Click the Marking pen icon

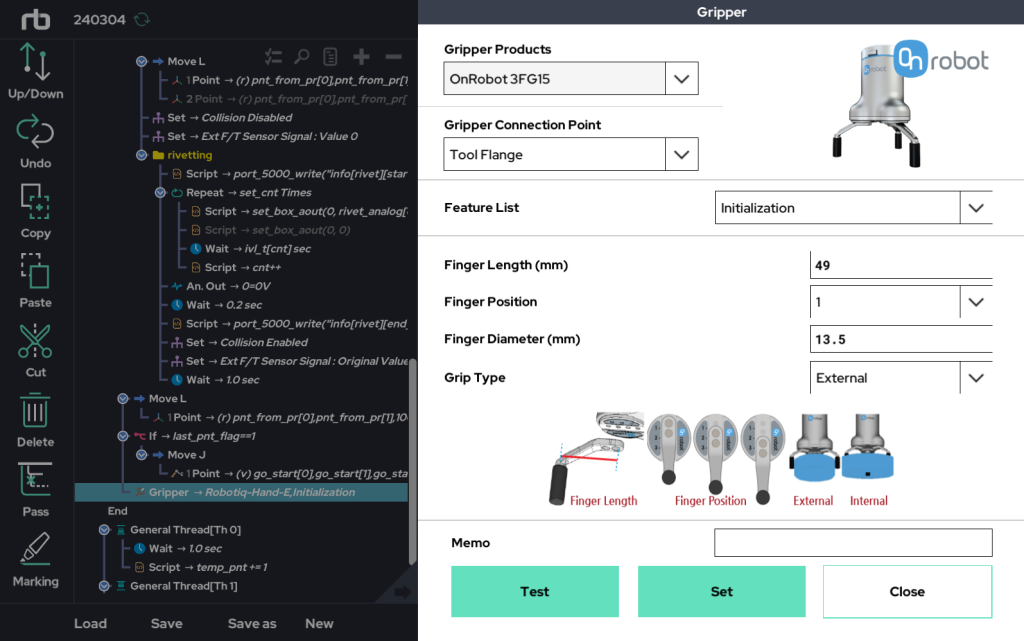tap(35, 549)
